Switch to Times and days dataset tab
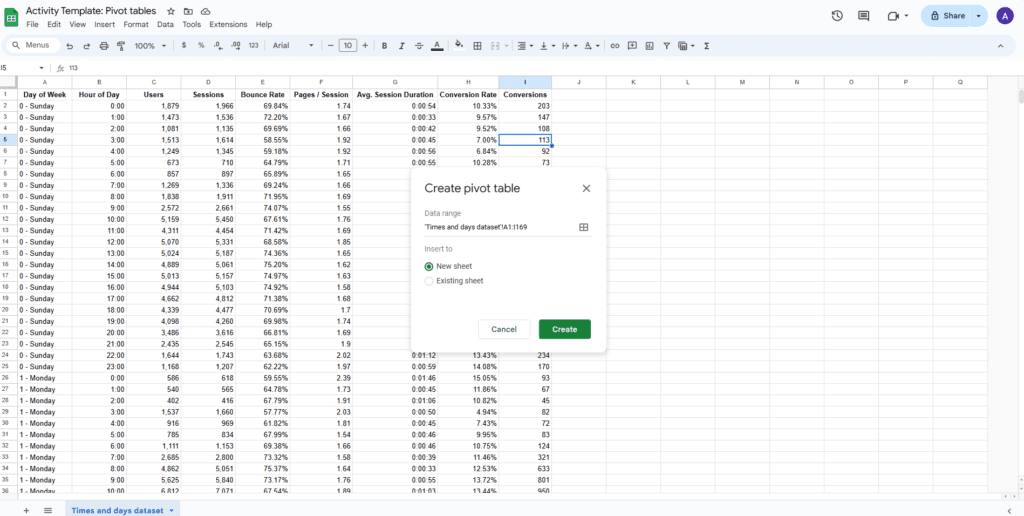 click(117, 510)
